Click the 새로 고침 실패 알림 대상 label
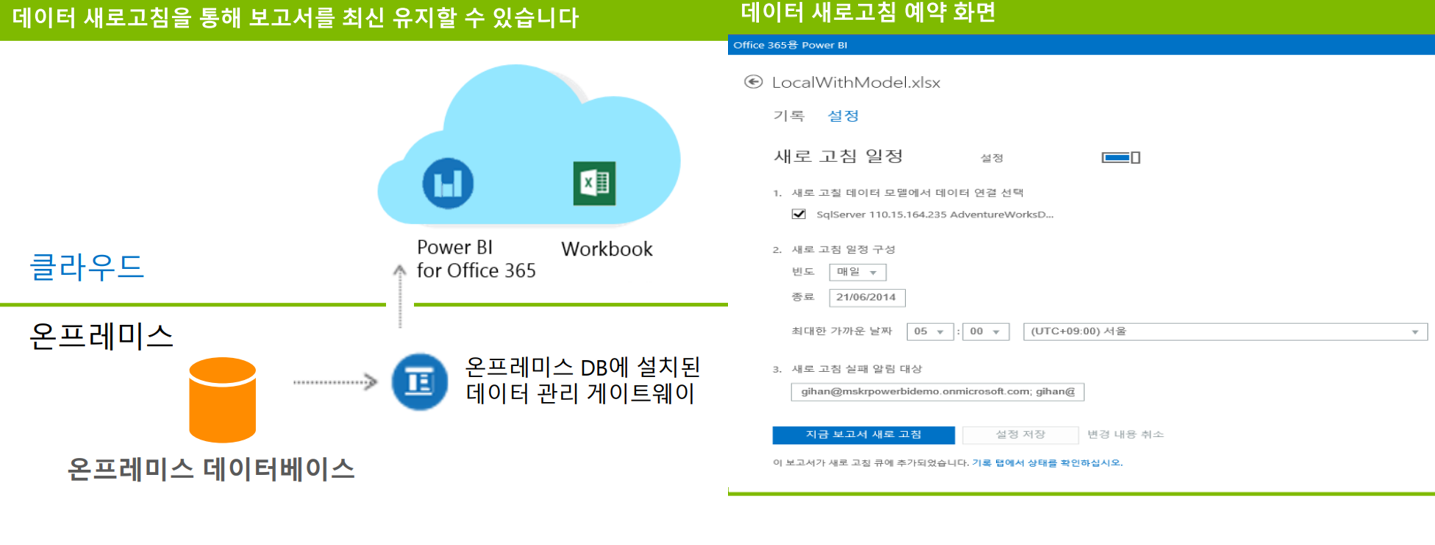The height and width of the screenshot is (545, 1435). click(x=856, y=369)
